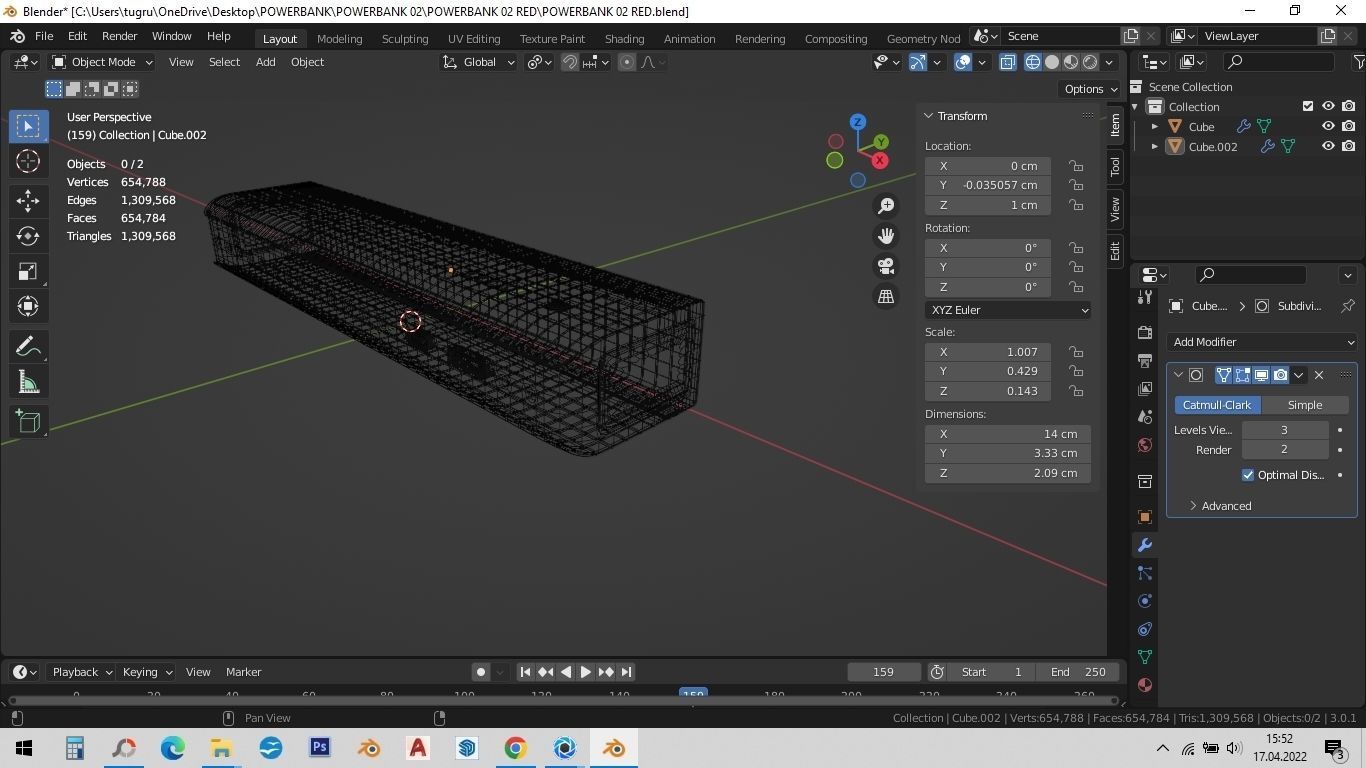Toggle camera view with the camera gizmo

coord(886,266)
